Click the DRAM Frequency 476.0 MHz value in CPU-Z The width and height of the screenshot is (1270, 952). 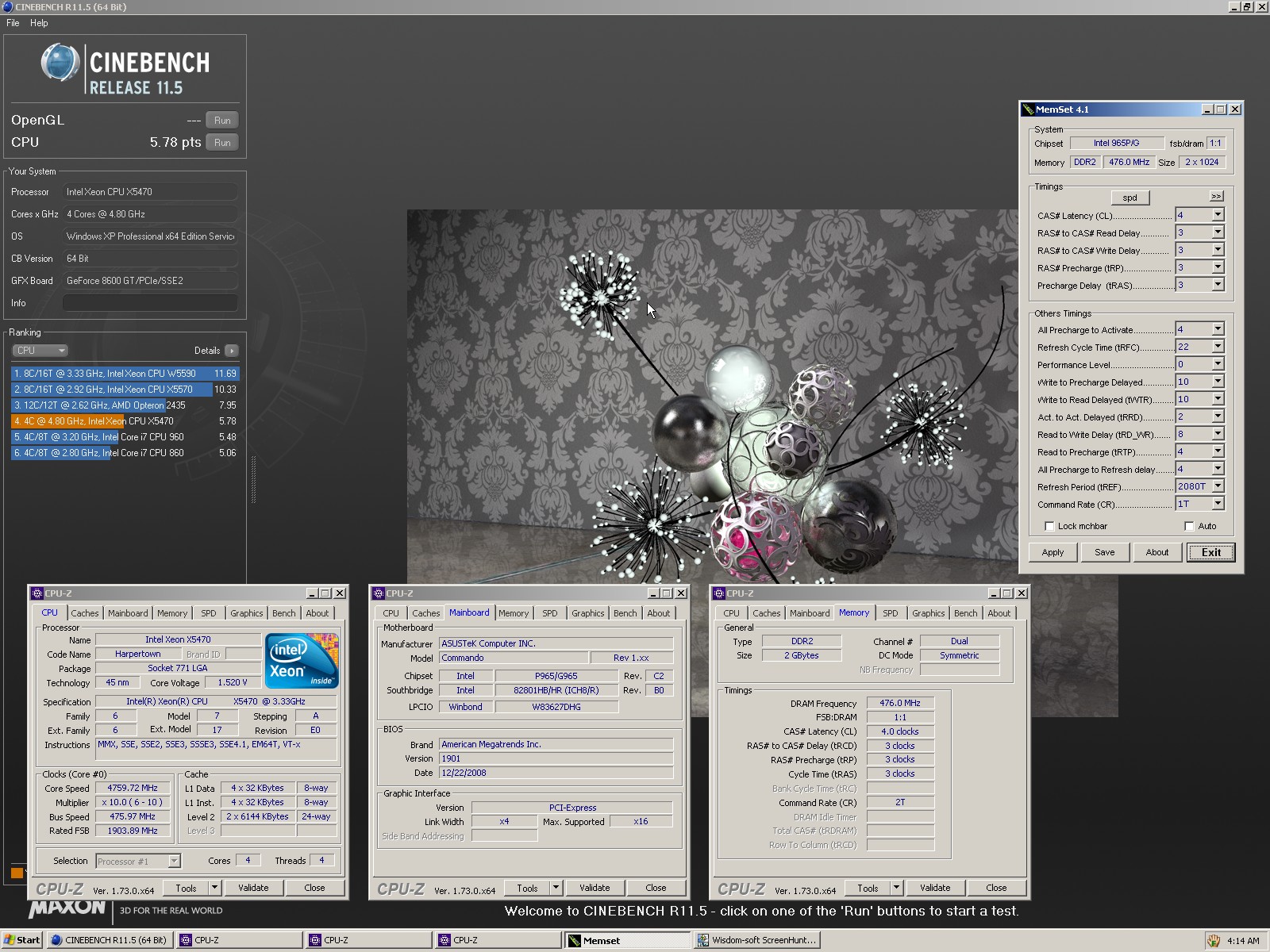pos(900,703)
